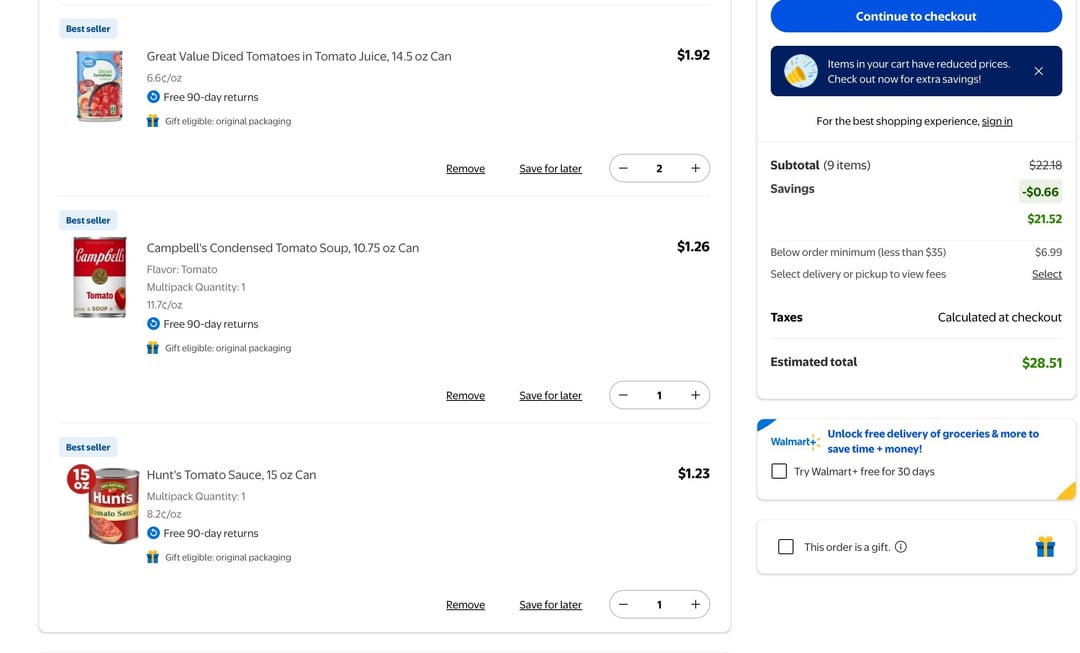Click the $1.26 Campbell's Soup price
The height and width of the screenshot is (653, 1080).
[693, 247]
